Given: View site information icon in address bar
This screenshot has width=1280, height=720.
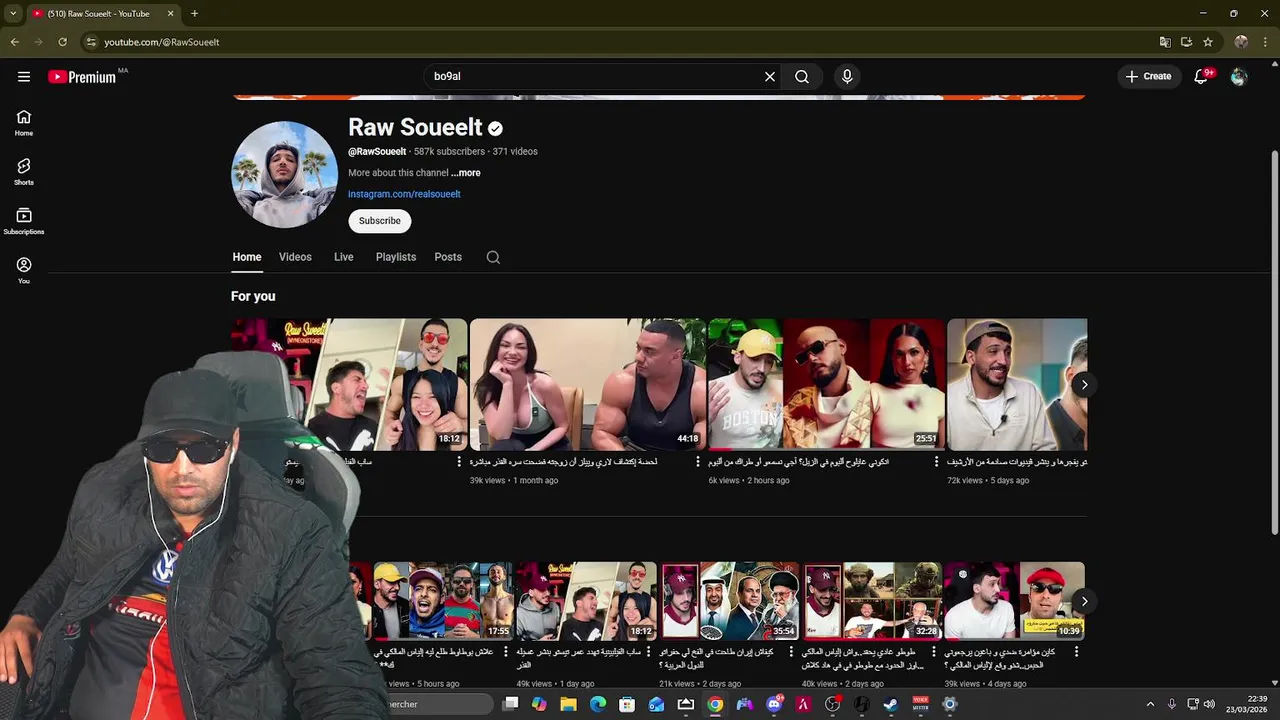Looking at the screenshot, I should click(91, 42).
